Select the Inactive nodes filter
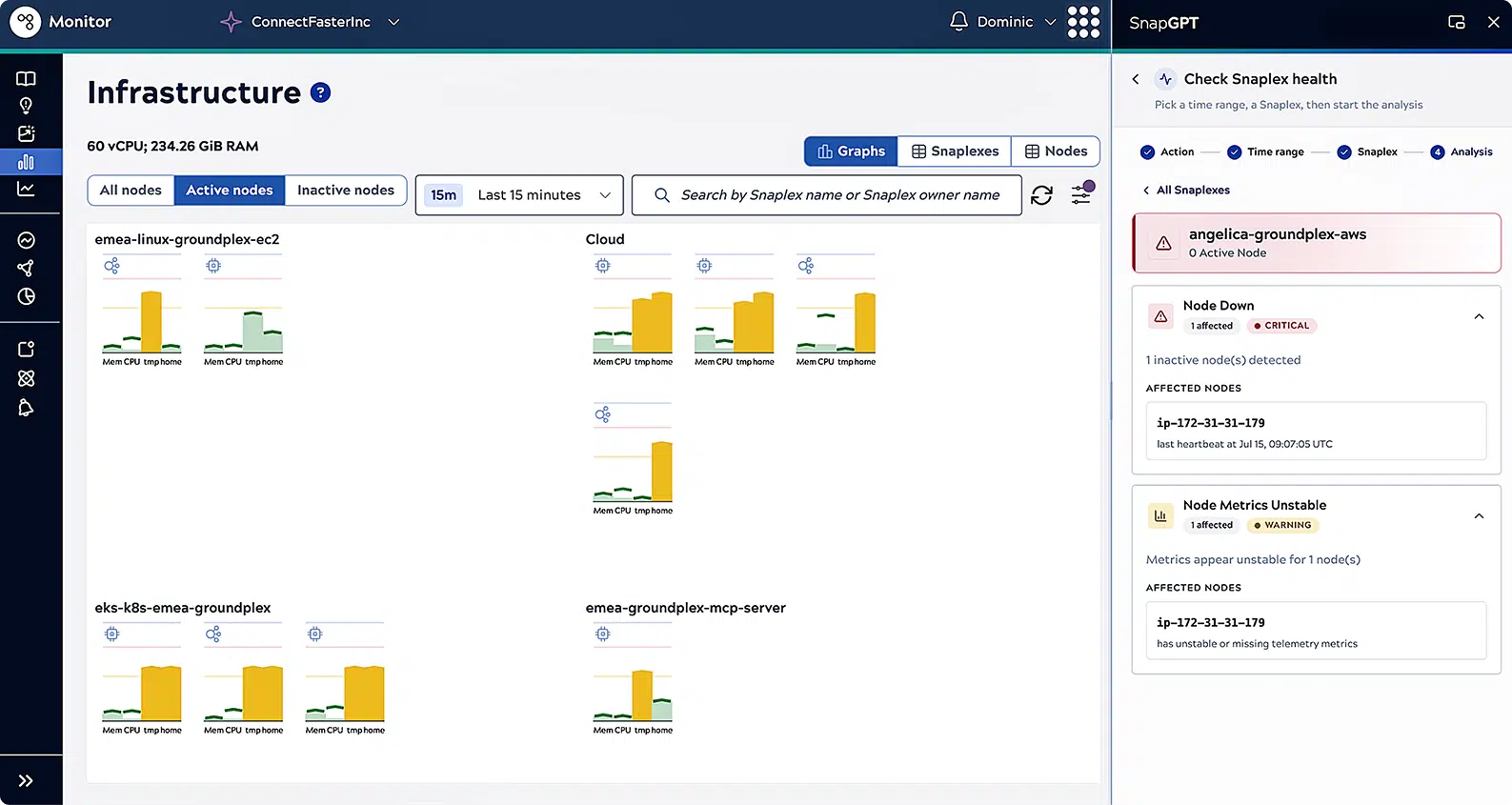 [x=346, y=191]
